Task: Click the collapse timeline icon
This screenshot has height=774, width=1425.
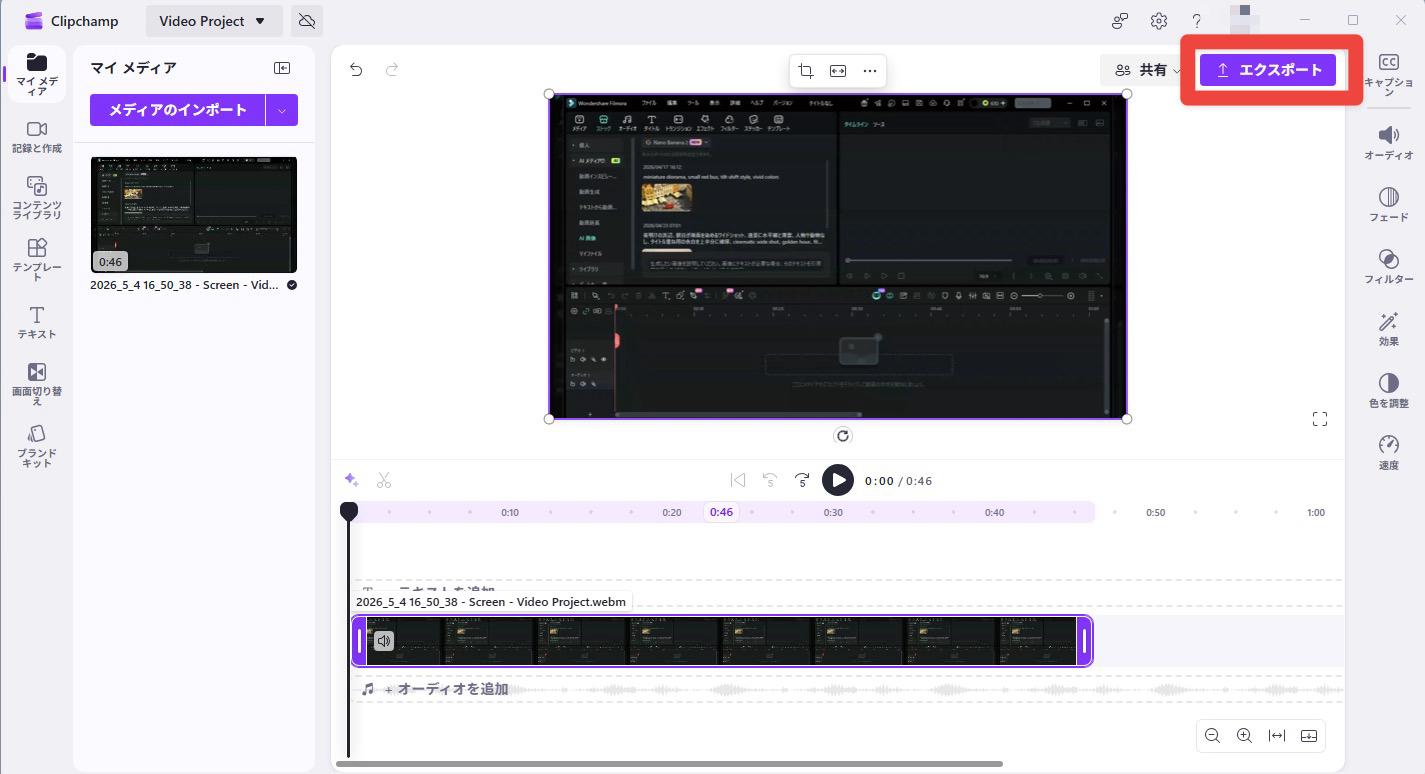Action: (1309, 736)
